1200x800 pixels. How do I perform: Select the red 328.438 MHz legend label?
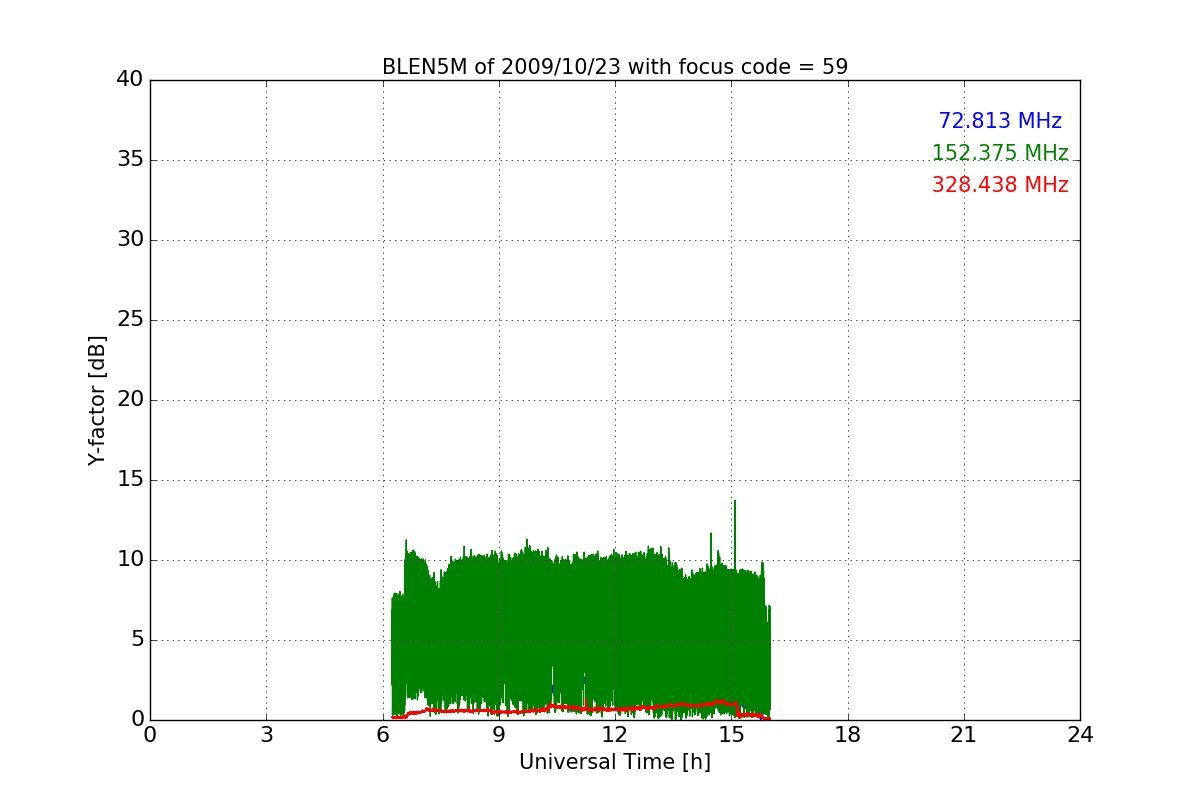click(1000, 185)
